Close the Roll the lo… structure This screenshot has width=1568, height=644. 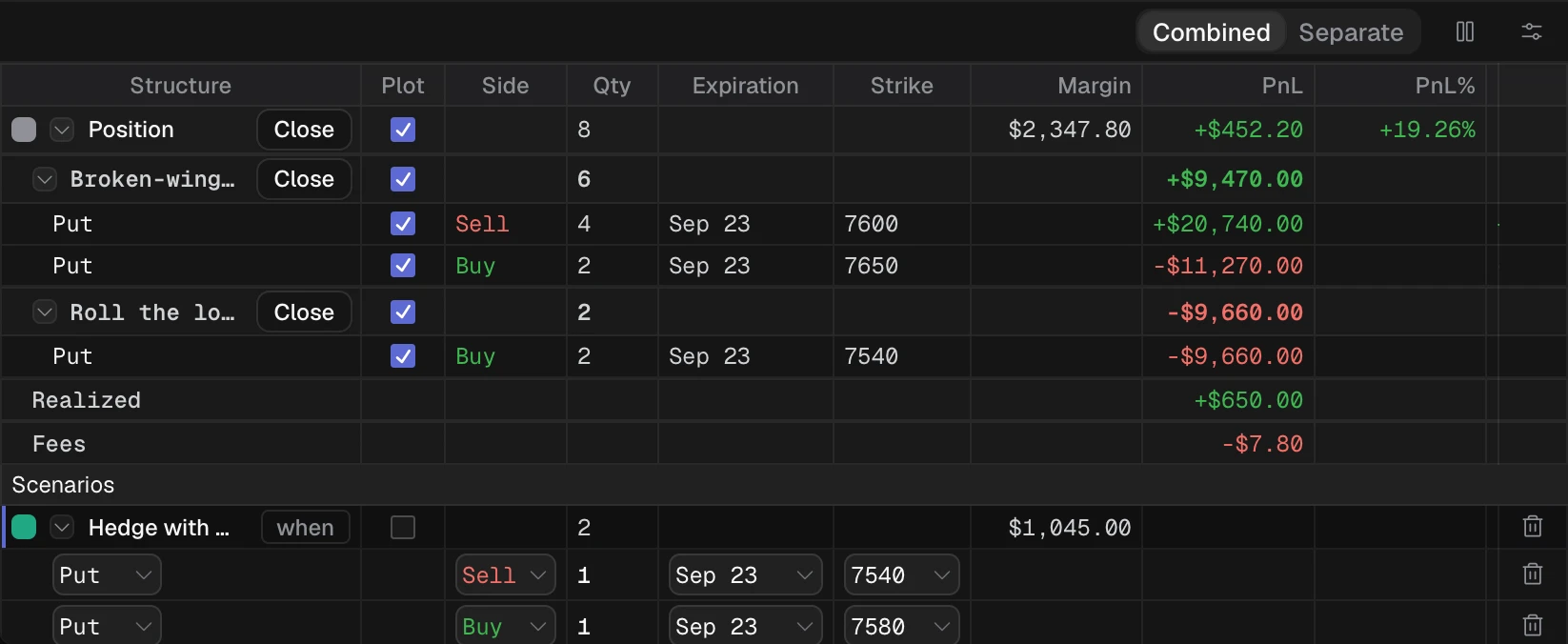(x=304, y=312)
